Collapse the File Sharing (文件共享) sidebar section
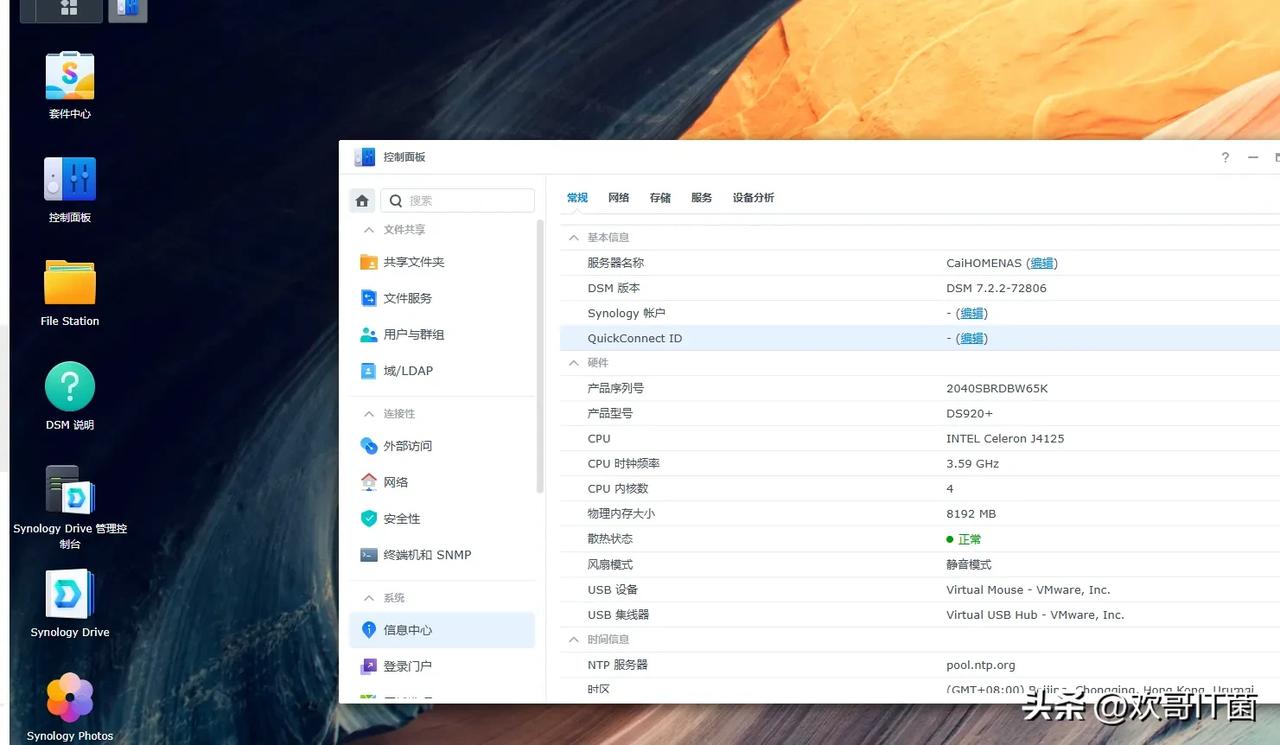Screen dimensions: 1280x745 tap(368, 230)
